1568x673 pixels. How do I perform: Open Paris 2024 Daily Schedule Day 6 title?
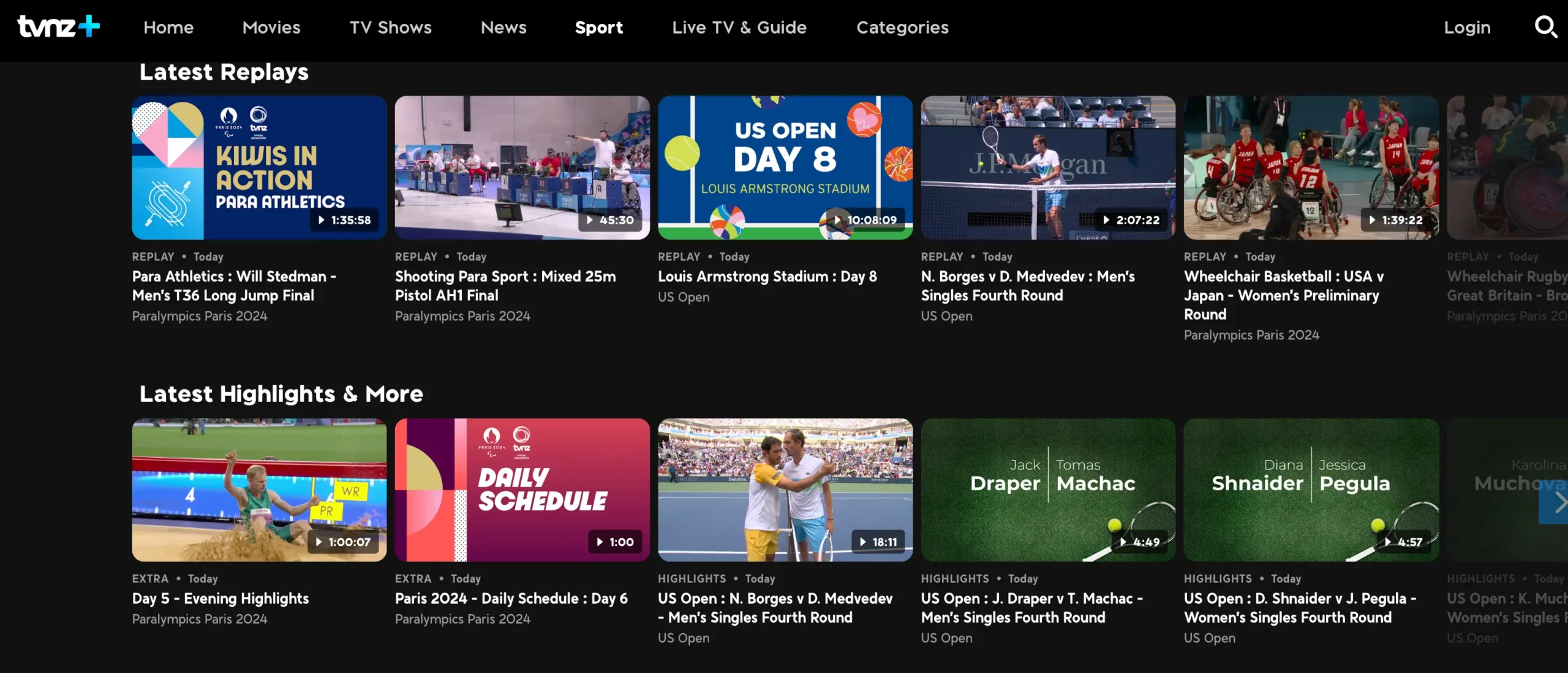click(511, 598)
